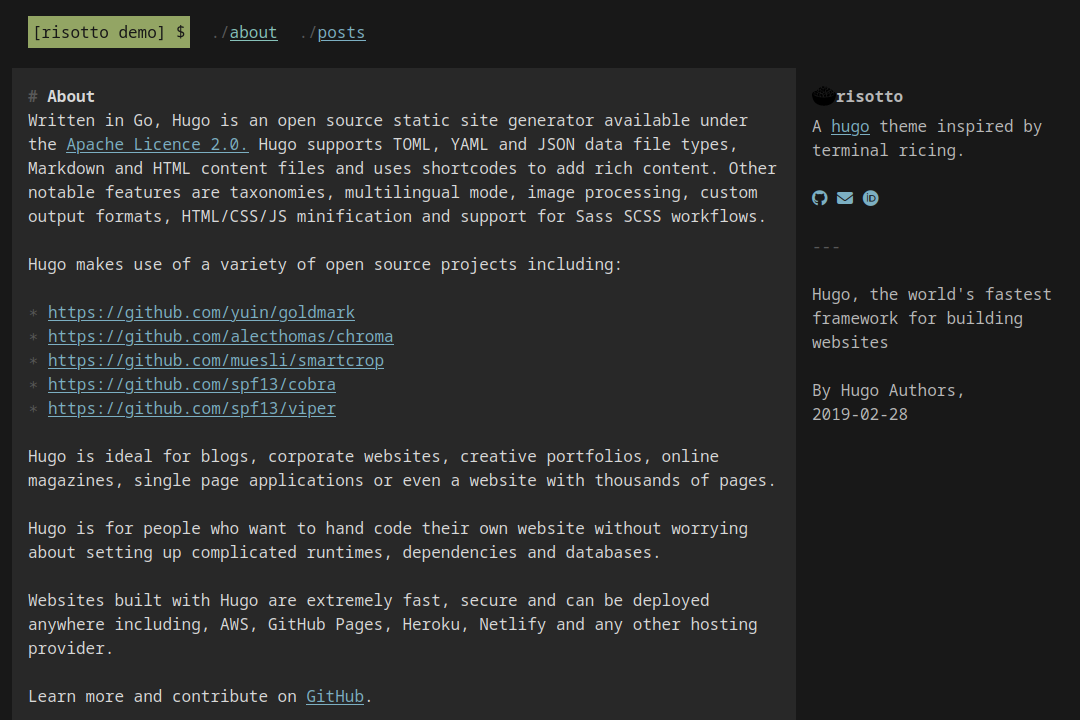Click the [risotto demo] $ prompt
The height and width of the screenshot is (720, 1080).
tap(109, 32)
